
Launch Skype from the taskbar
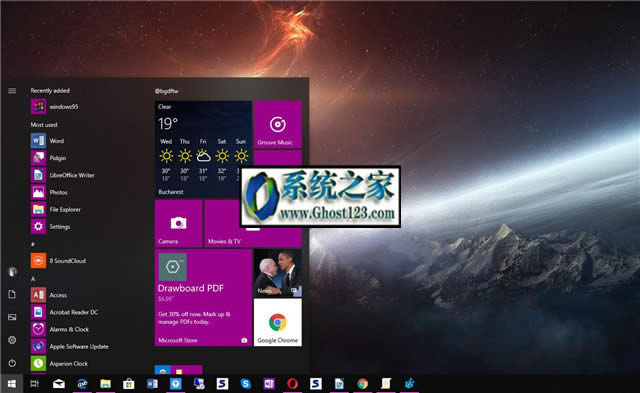245,384
